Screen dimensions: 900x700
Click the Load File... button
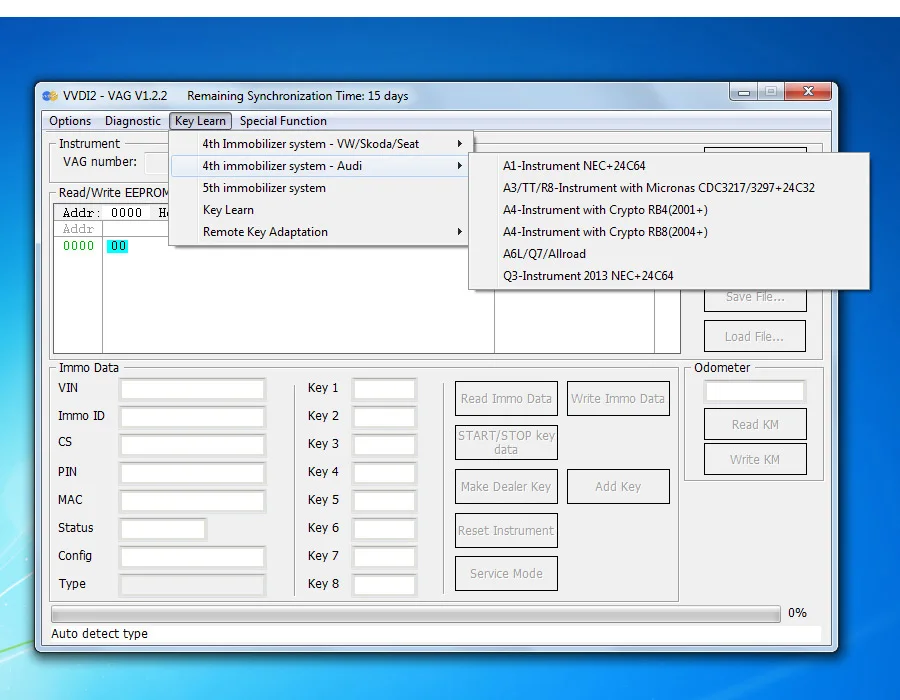tap(755, 336)
